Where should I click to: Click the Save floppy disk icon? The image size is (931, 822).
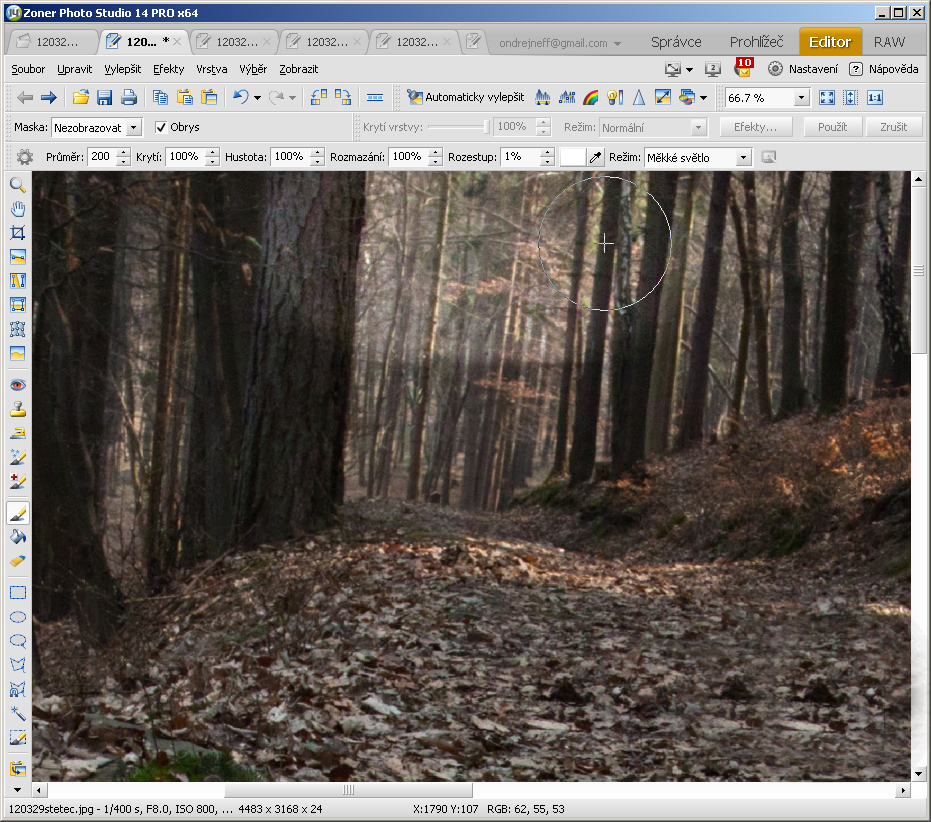point(104,98)
